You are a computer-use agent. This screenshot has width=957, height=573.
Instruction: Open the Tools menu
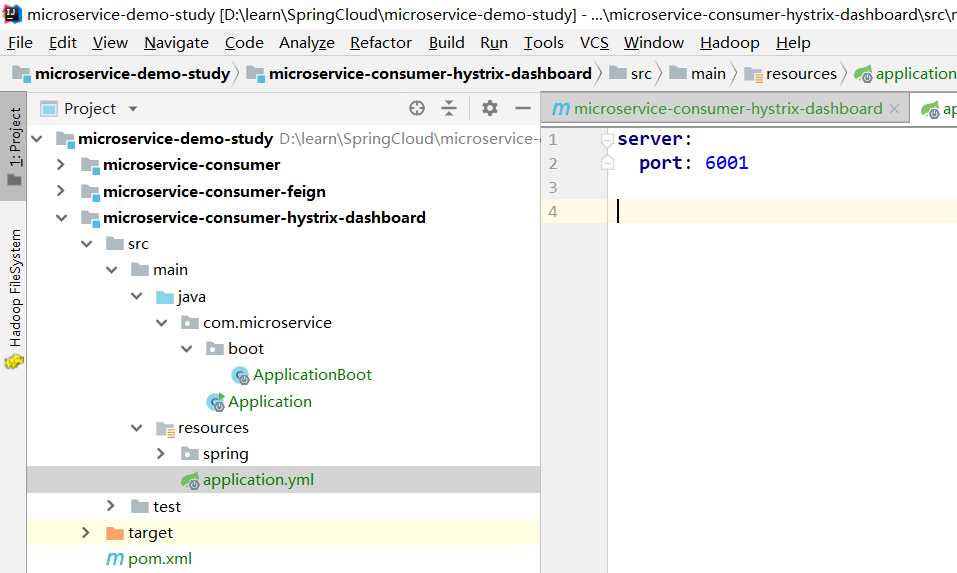(x=544, y=43)
